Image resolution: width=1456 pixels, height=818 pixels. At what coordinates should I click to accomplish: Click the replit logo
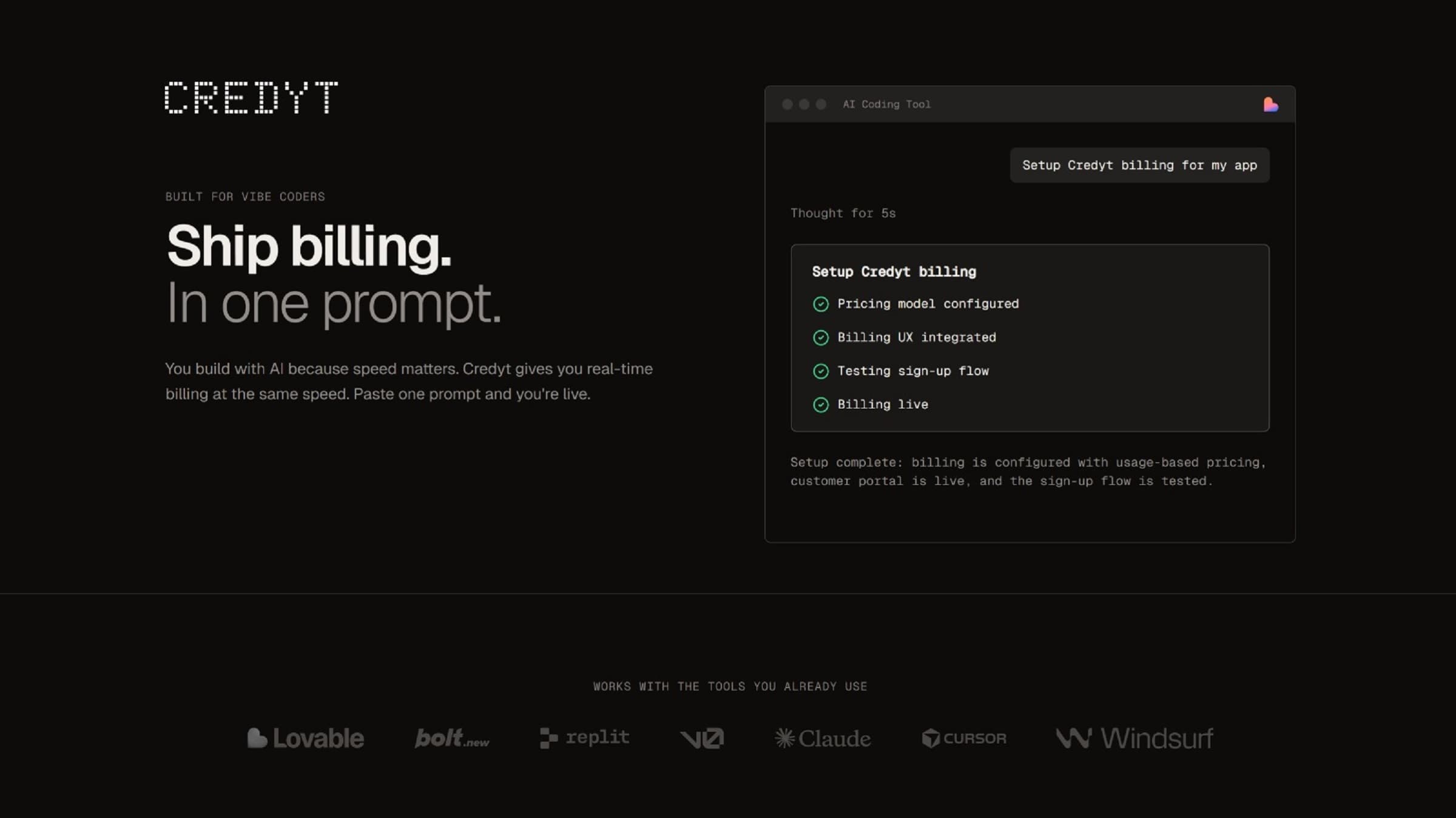point(585,738)
